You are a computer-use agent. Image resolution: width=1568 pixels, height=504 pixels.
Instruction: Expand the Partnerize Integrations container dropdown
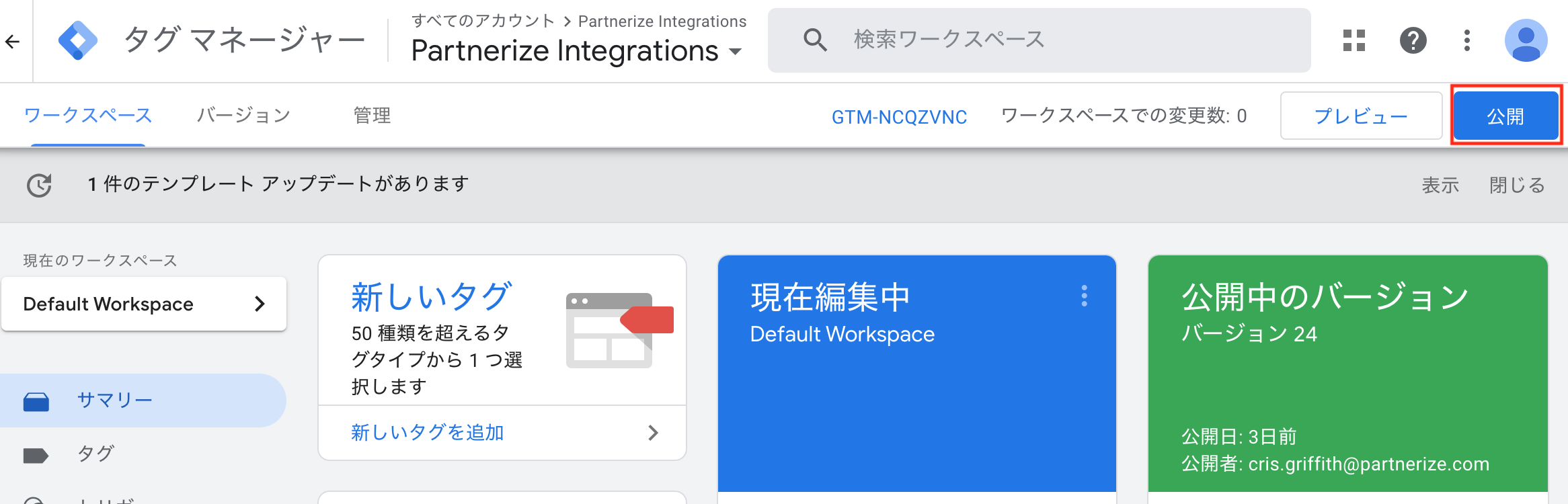click(736, 52)
